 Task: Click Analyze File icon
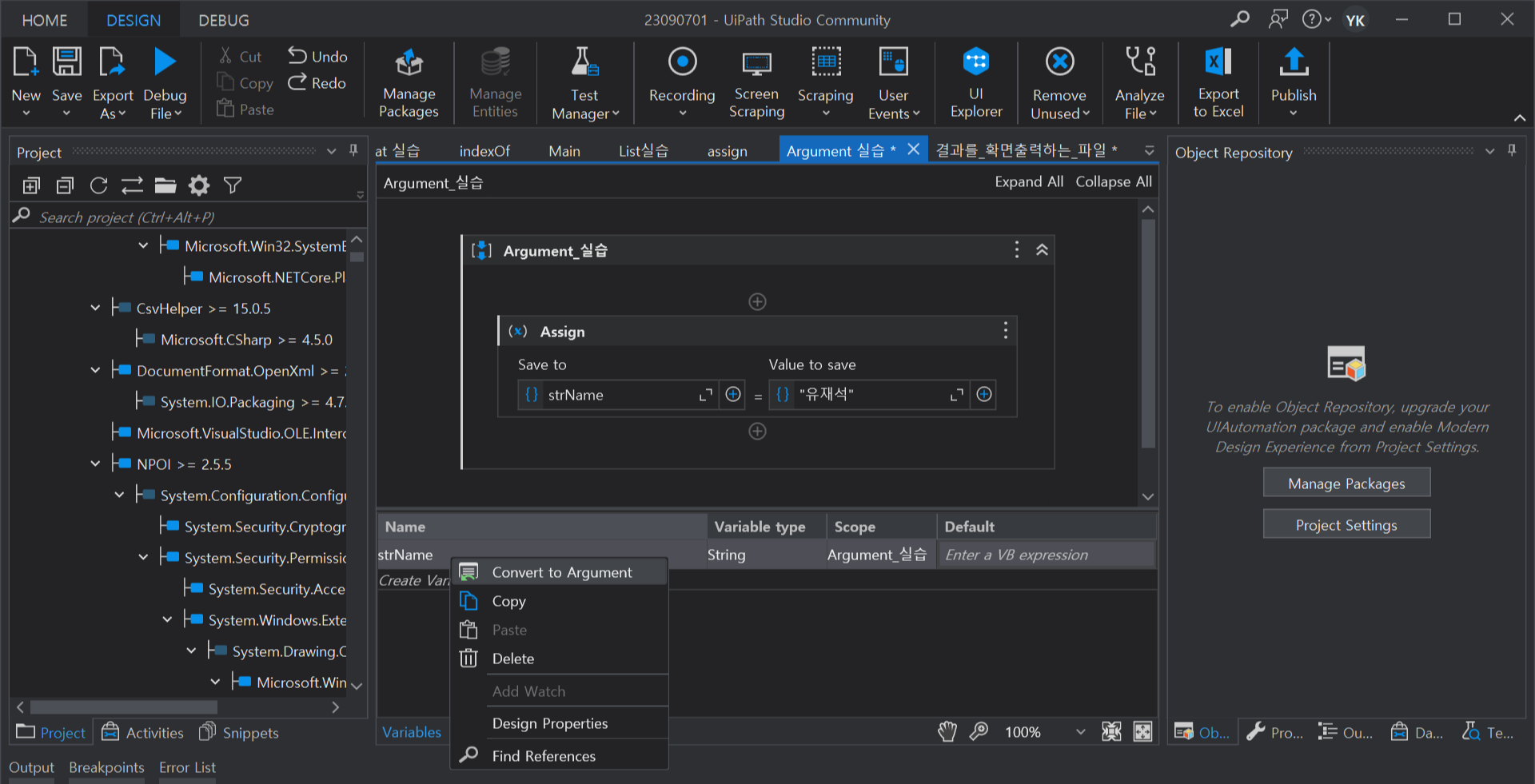click(1140, 62)
